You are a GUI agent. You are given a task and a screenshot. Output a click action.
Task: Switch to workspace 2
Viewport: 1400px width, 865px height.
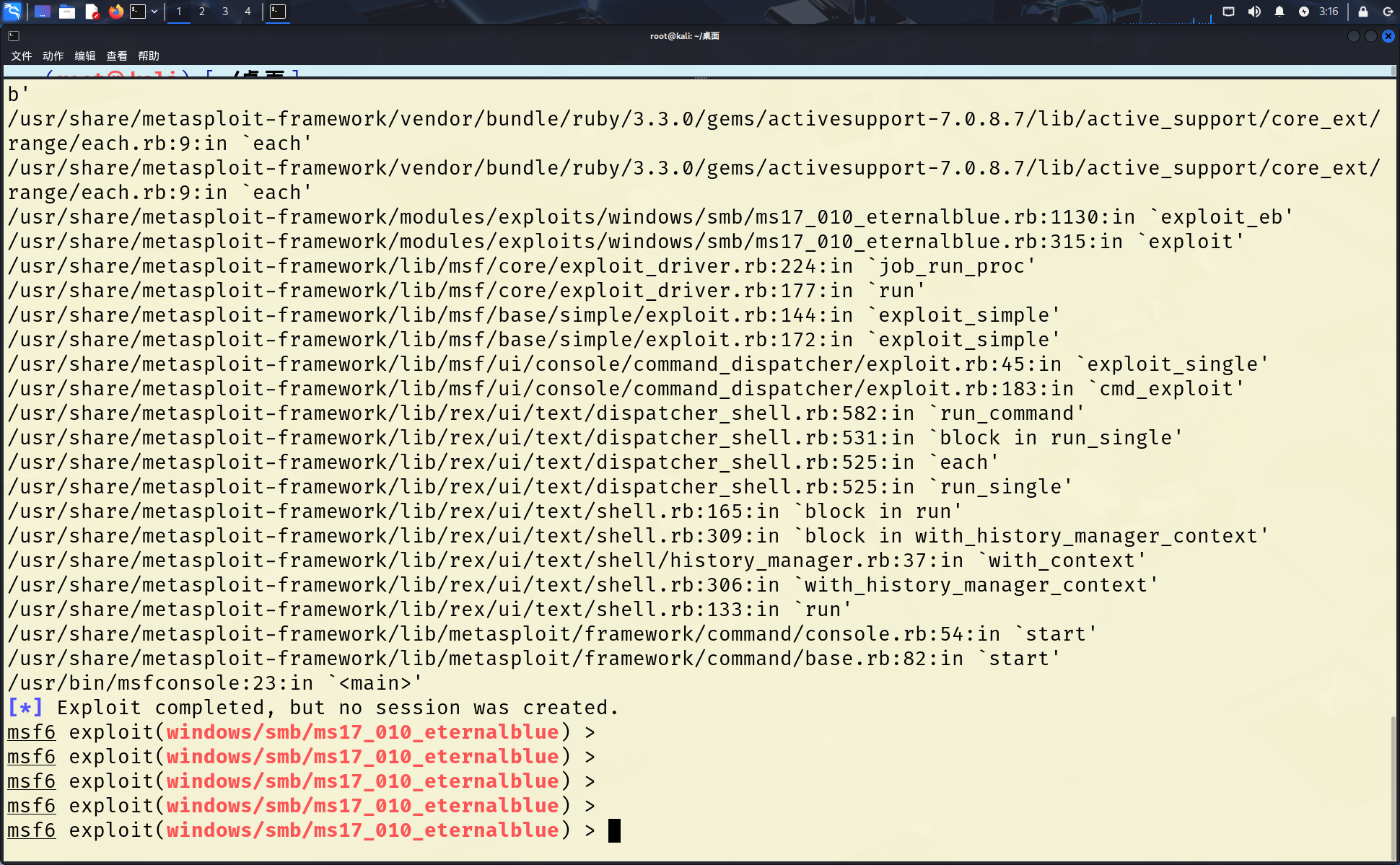202,12
